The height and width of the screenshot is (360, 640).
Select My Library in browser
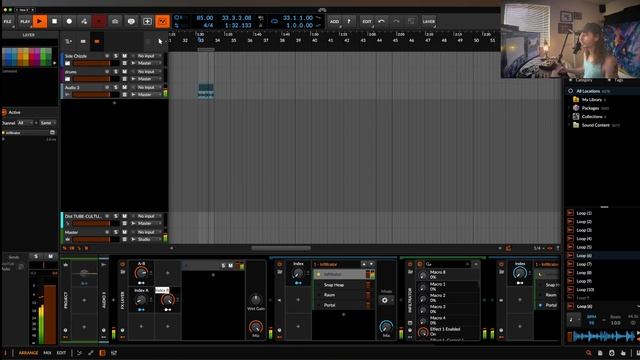pos(591,100)
